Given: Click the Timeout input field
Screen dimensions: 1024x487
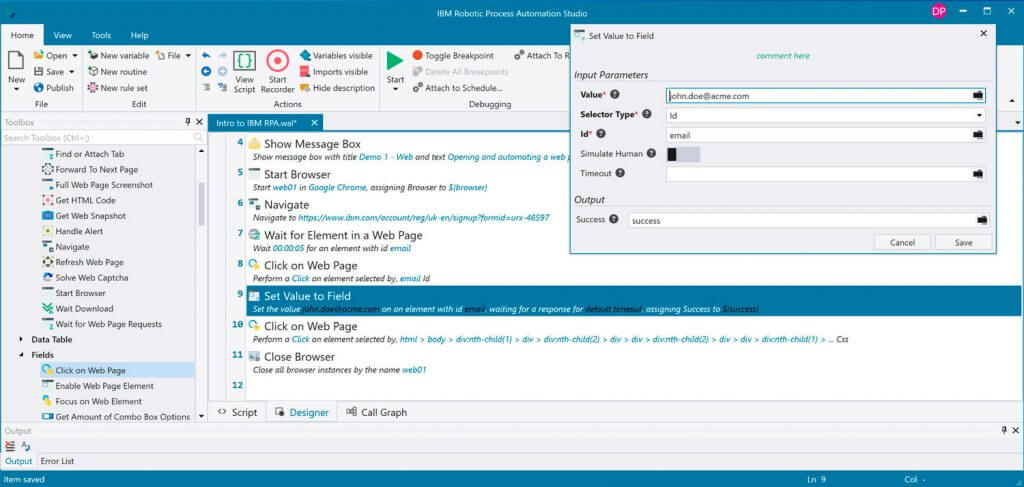Looking at the screenshot, I should coord(825,174).
